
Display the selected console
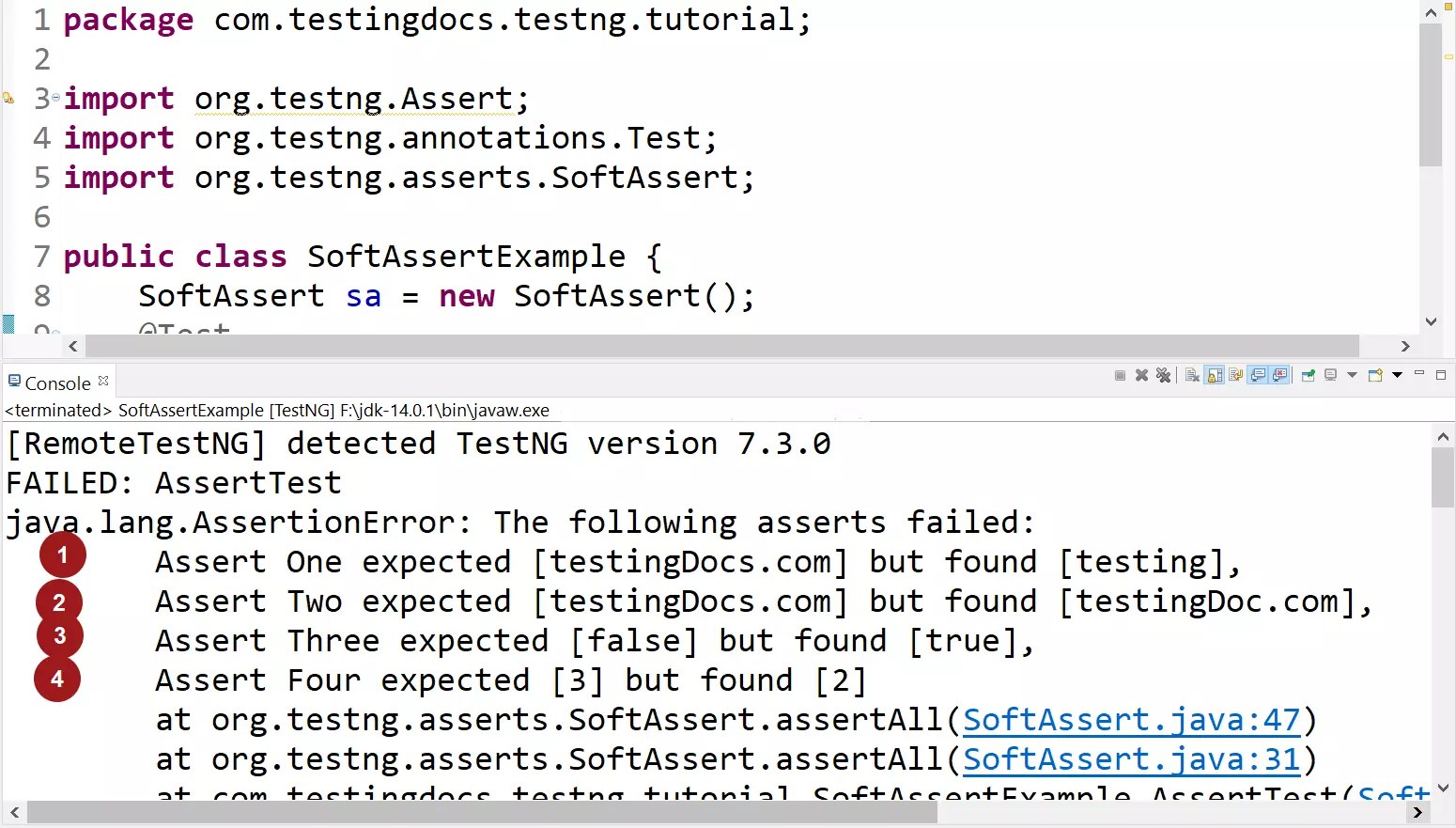pyautogui.click(x=1332, y=374)
